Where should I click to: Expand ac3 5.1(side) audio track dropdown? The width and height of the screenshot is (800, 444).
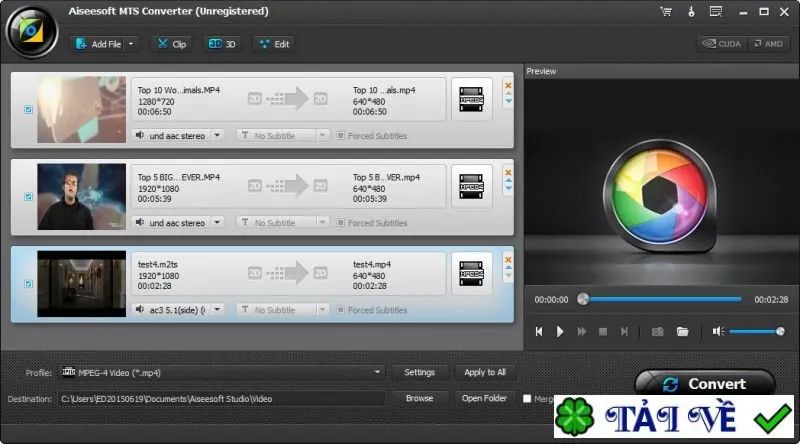(217, 309)
